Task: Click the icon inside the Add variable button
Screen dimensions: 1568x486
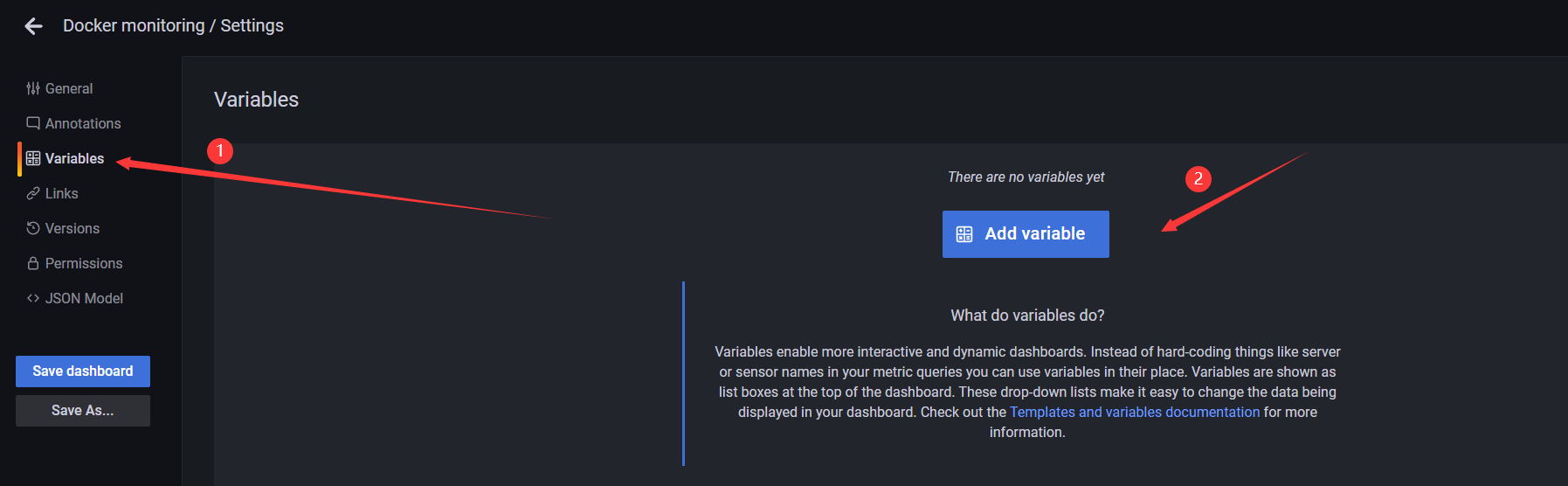Action: (x=964, y=234)
